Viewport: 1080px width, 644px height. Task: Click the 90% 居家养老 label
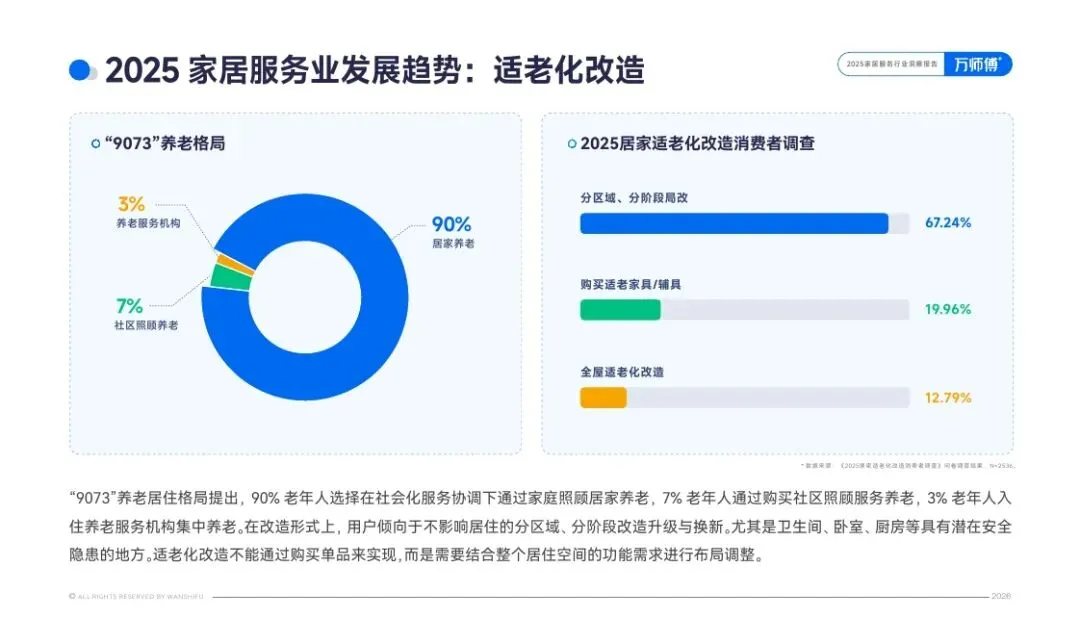click(452, 231)
